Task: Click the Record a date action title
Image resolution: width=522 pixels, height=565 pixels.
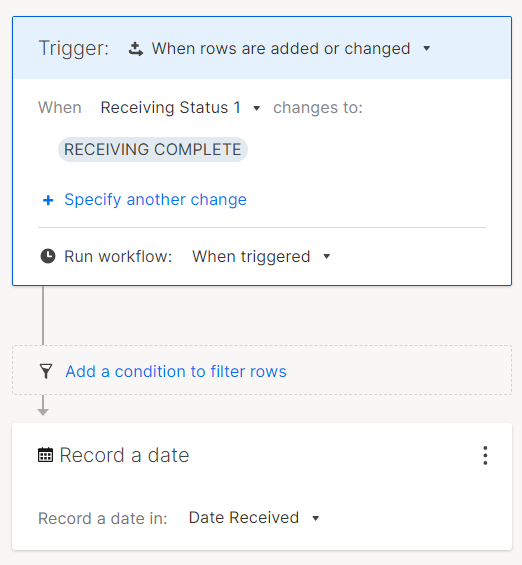Action: click(x=124, y=455)
